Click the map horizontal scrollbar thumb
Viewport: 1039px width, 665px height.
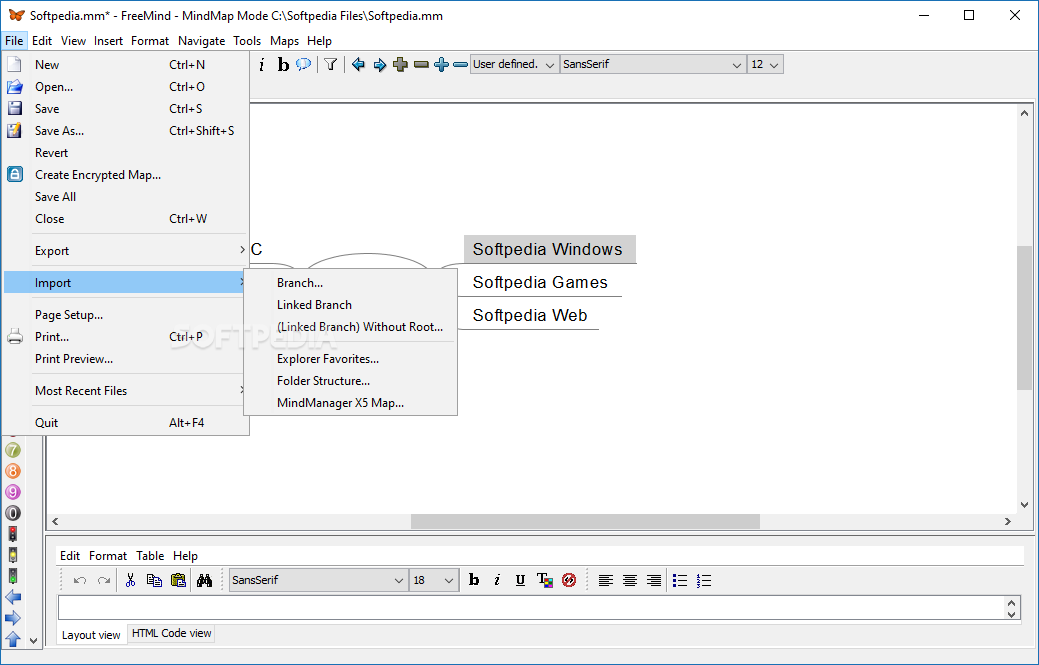[x=585, y=521]
